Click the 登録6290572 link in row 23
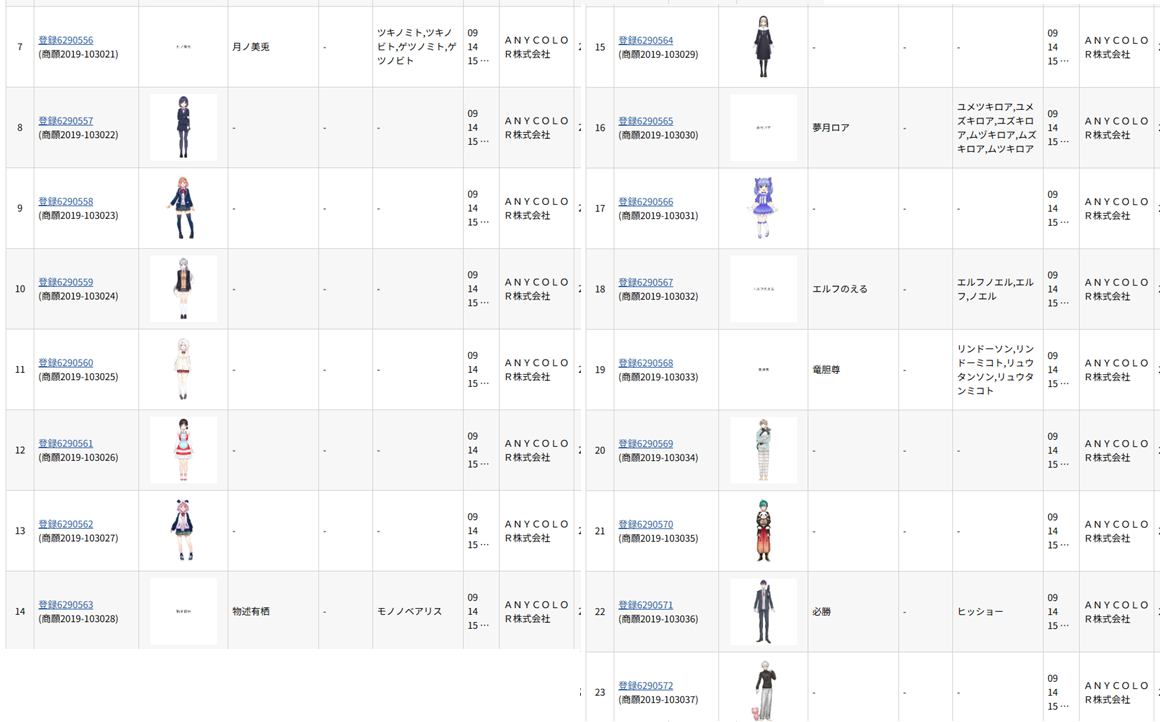 pos(645,686)
